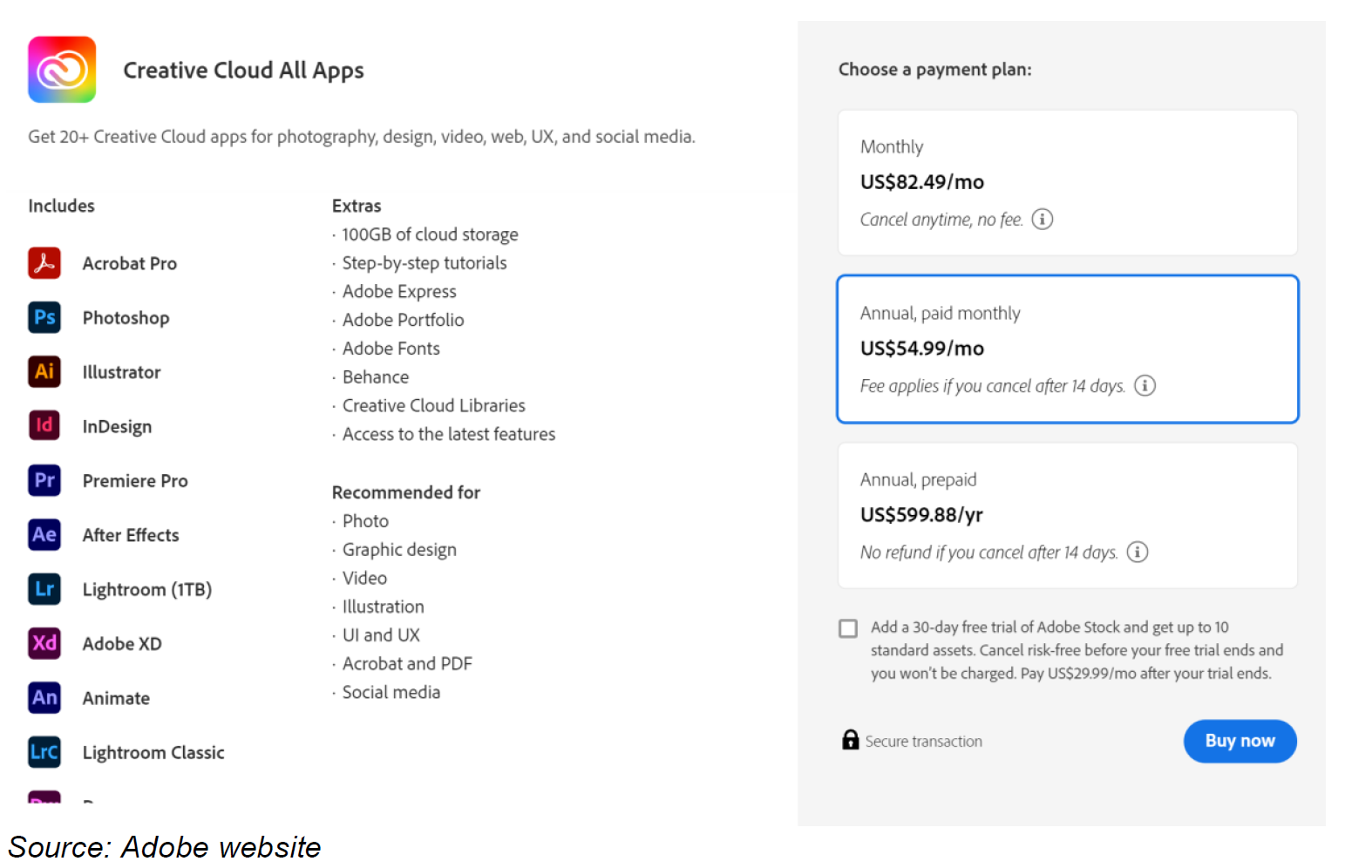Click the Photoshop Ps icon
This screenshot has width=1372, height=868.
click(x=44, y=317)
